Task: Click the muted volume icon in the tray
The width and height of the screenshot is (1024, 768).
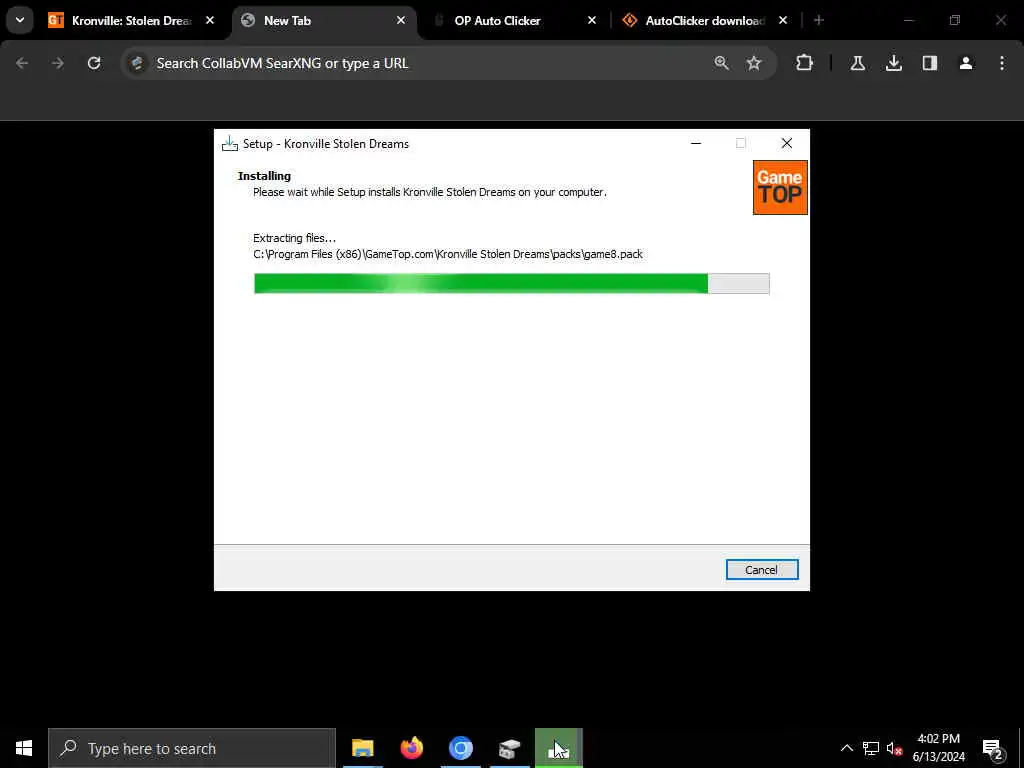Action: (x=894, y=748)
